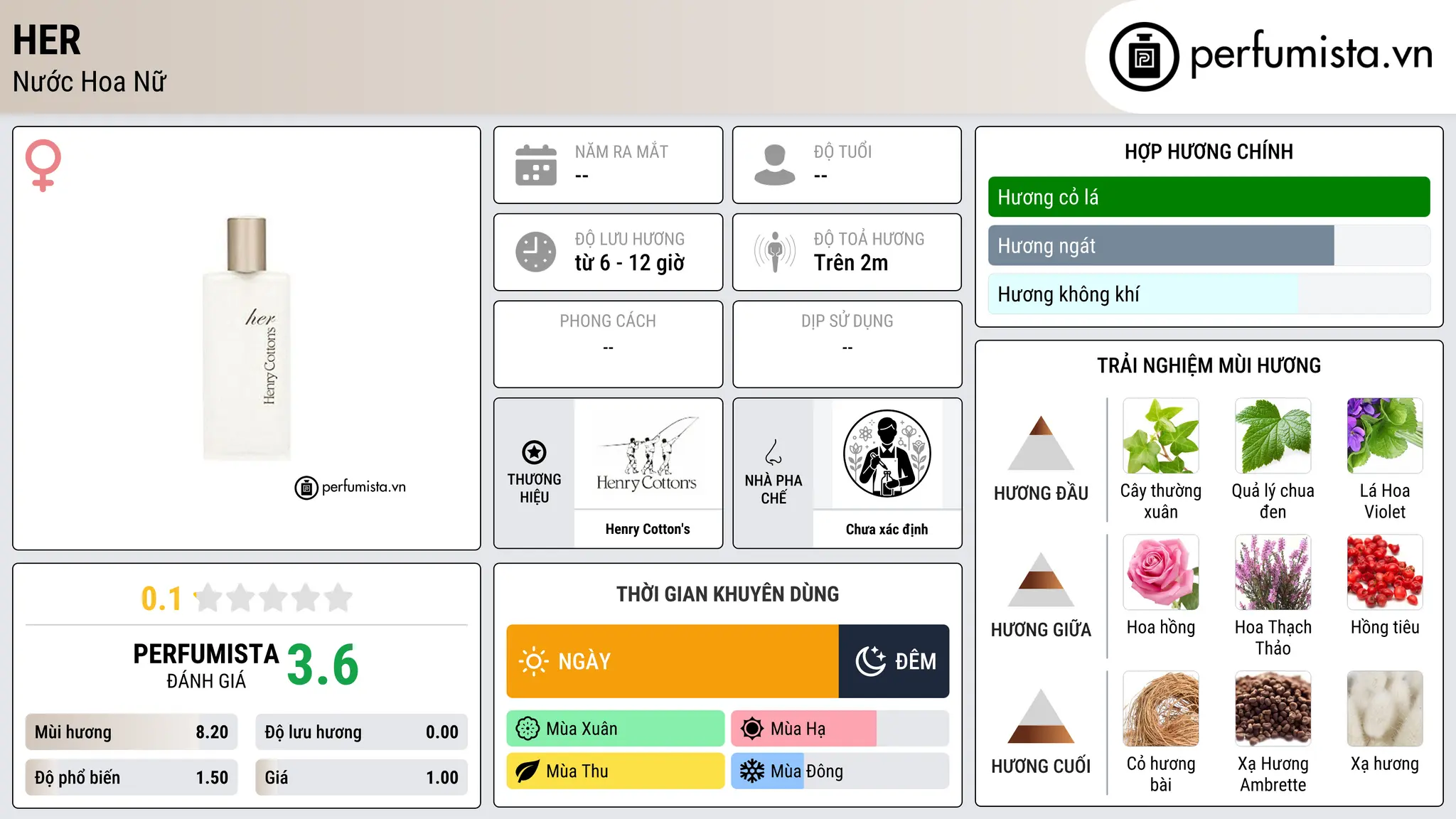Click the Chưa xác định perfumer label
Viewport: 1456px width, 819px height.
tap(887, 529)
